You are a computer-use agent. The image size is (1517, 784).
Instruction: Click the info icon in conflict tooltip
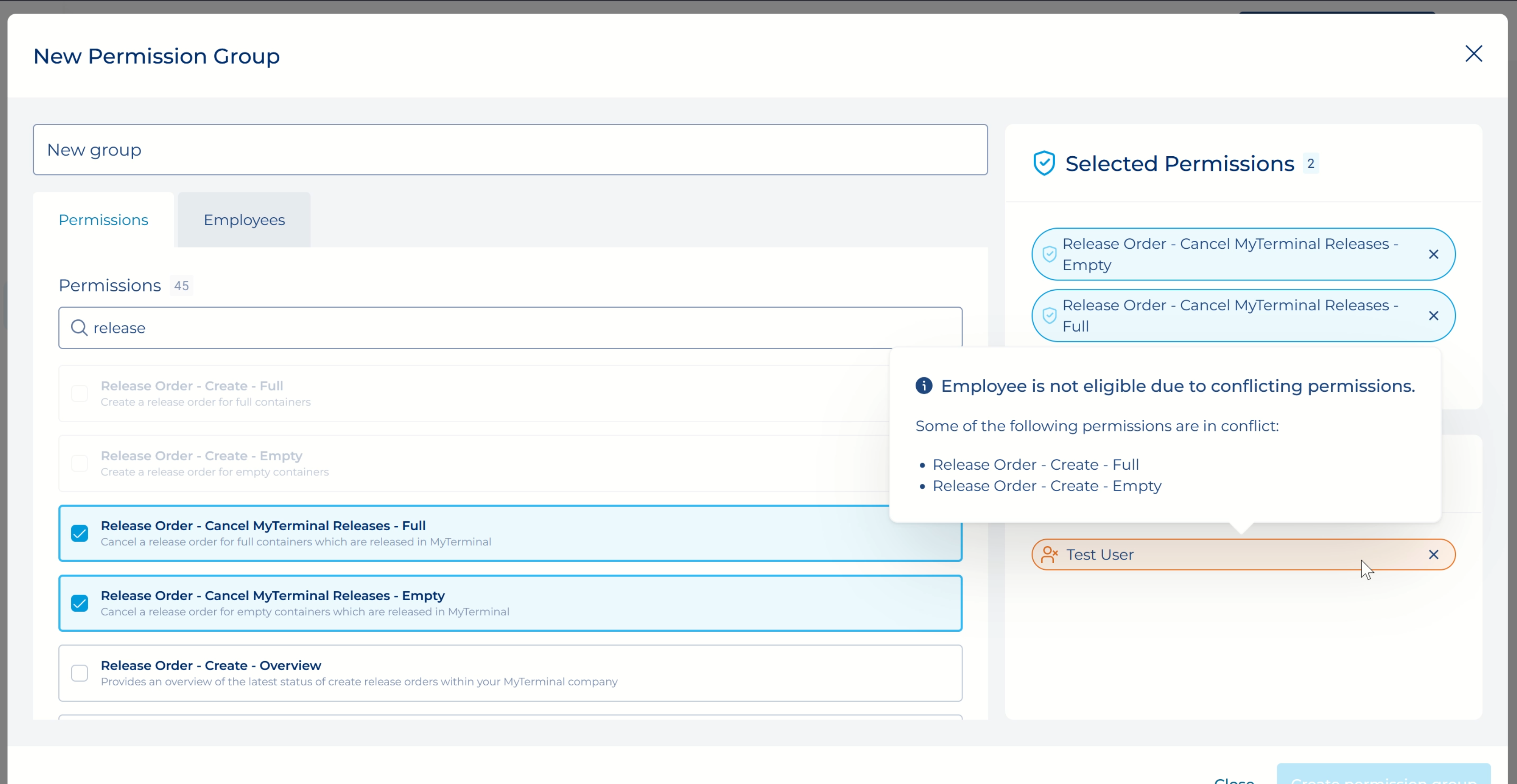click(x=923, y=386)
